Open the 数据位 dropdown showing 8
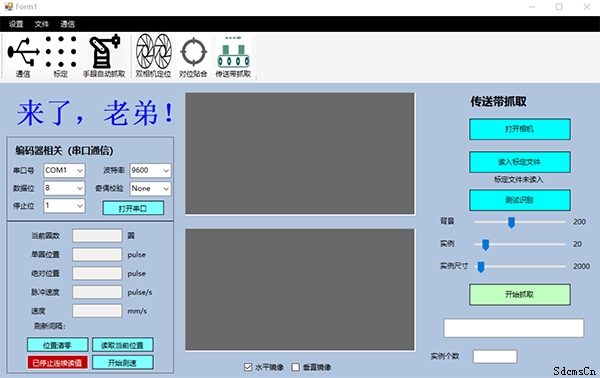The height and width of the screenshot is (378, 600). [x=64, y=189]
